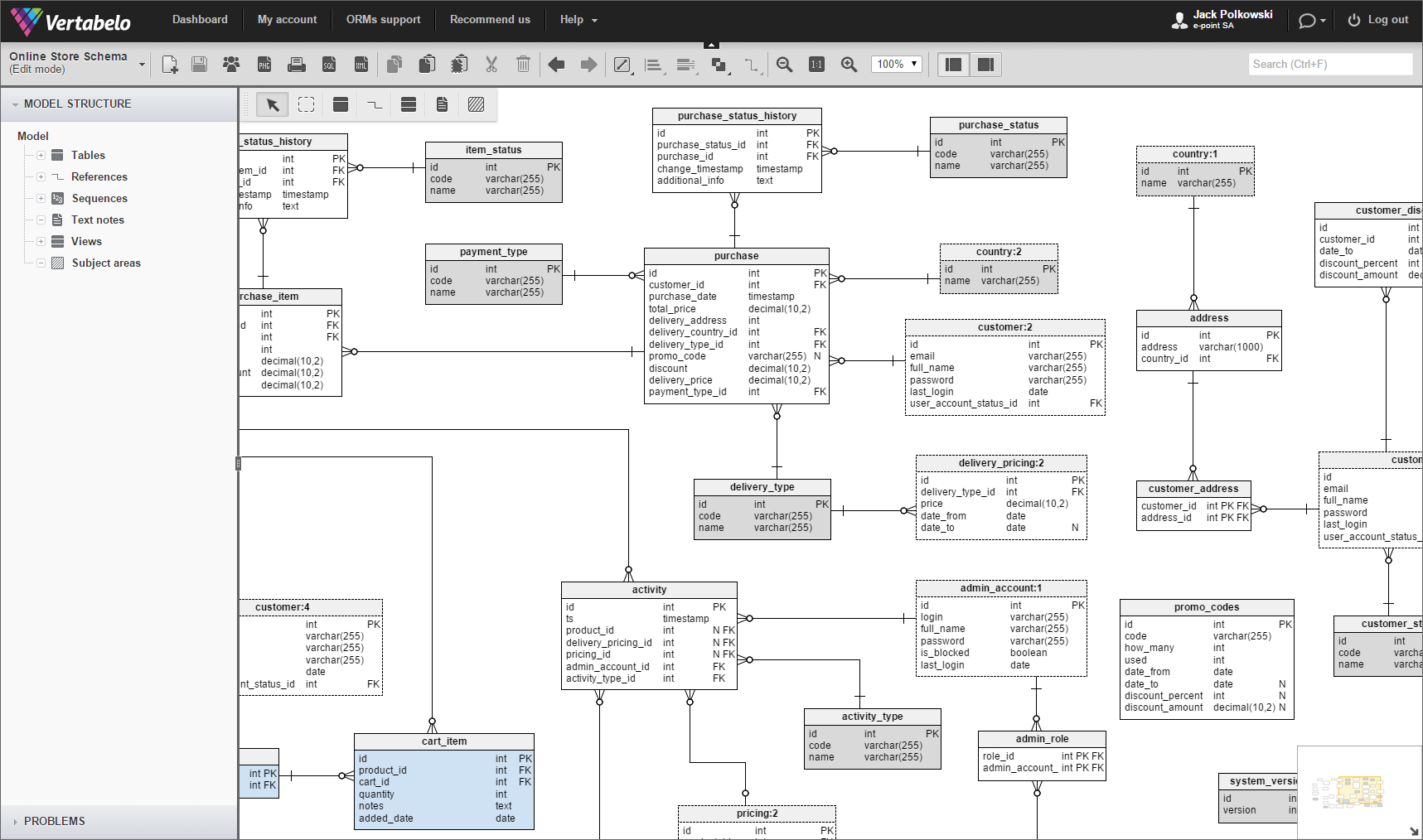1423x840 pixels.
Task: Toggle the left panel visibility button
Action: click(x=954, y=65)
